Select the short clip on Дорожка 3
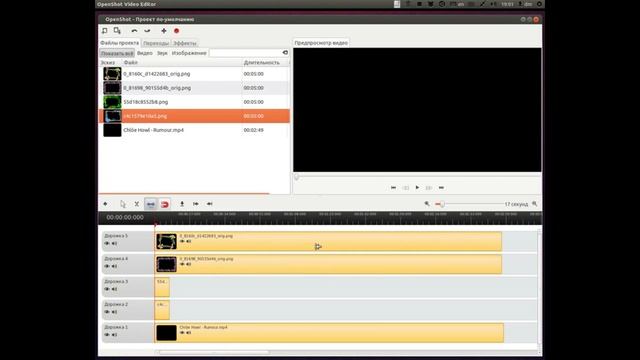 coord(162,287)
